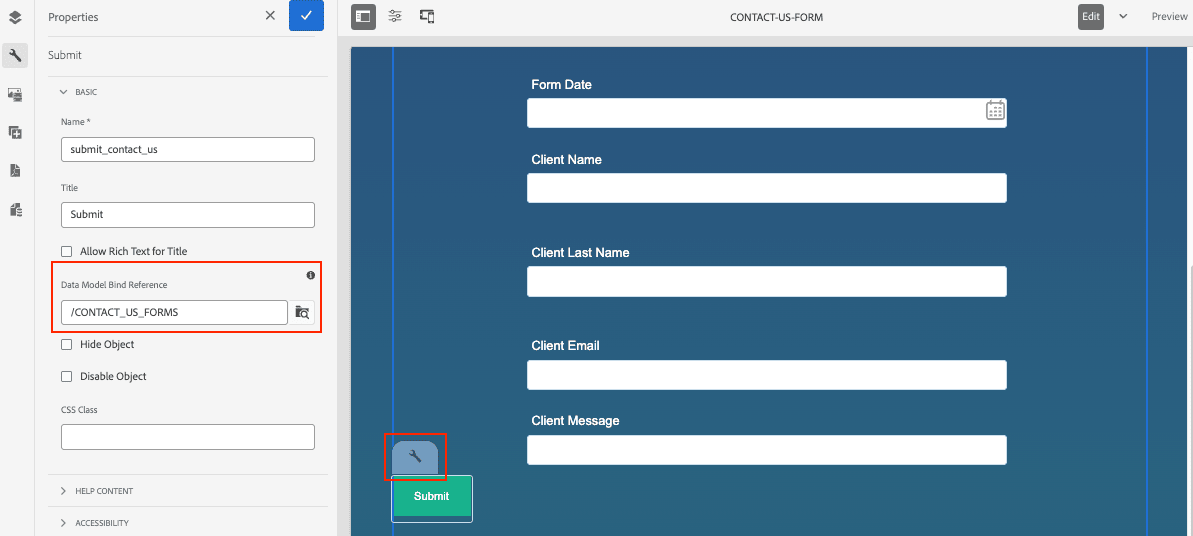Image resolution: width=1193 pixels, height=536 pixels.
Task: Open the Data Sources document sidebar icon
Action: (x=15, y=171)
